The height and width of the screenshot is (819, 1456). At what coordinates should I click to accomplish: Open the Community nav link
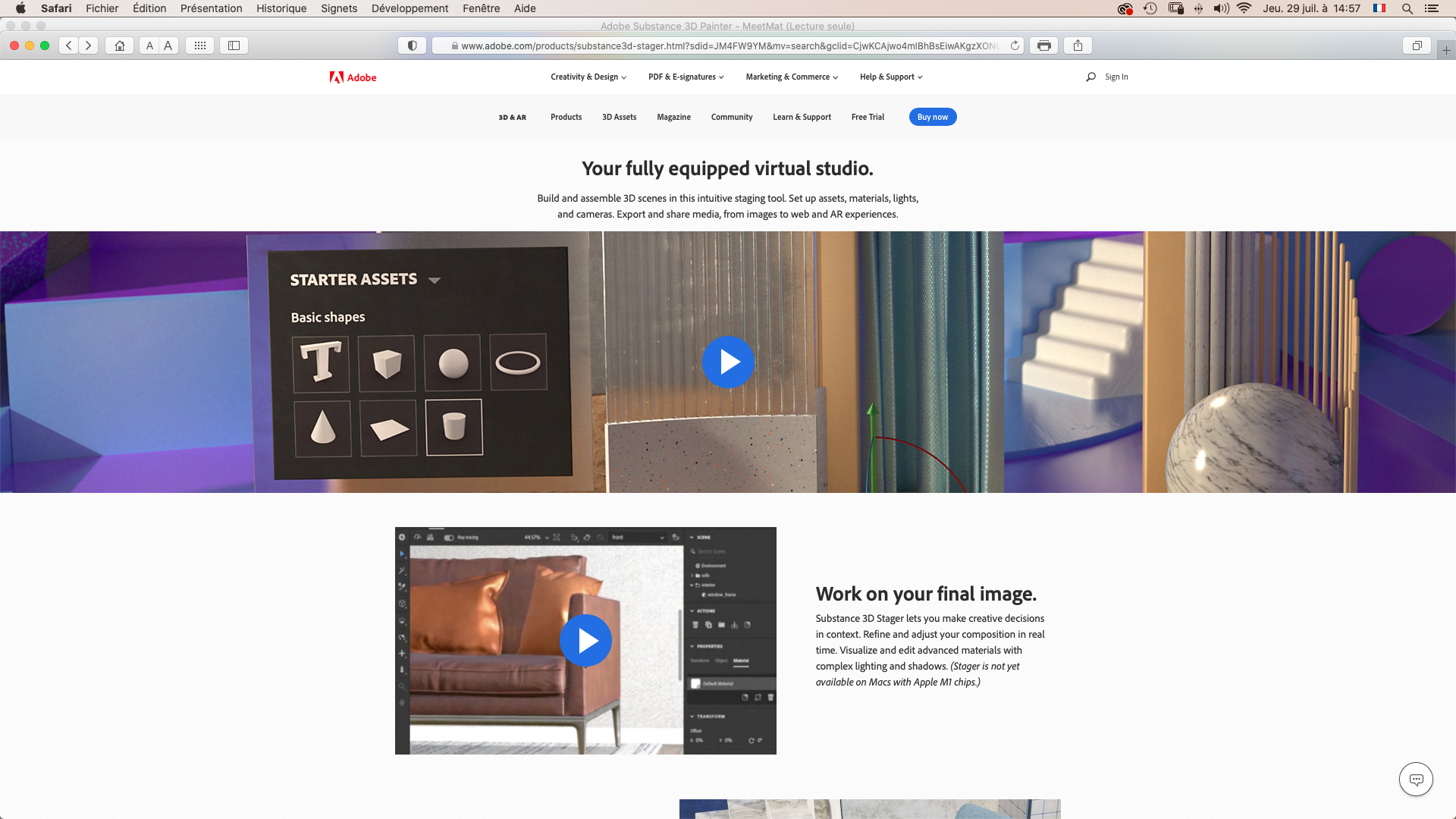[732, 117]
